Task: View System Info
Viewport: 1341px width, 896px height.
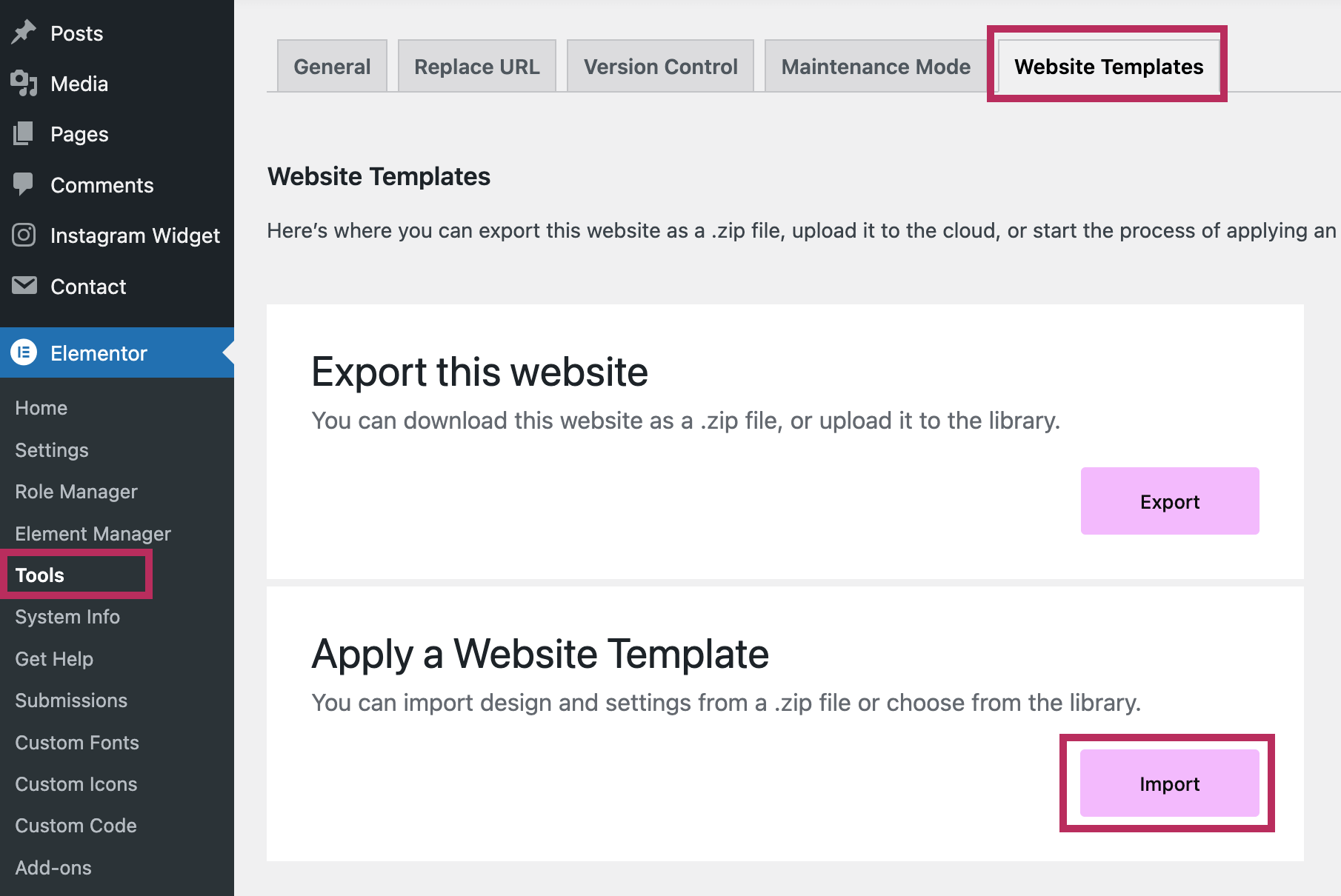Action: pyautogui.click(x=67, y=616)
